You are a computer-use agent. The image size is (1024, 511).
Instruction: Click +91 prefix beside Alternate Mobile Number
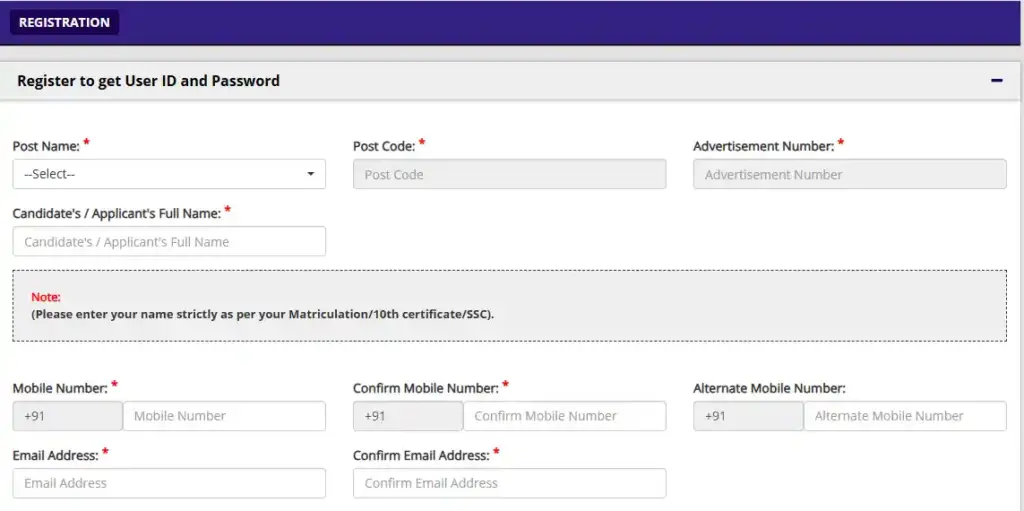tap(747, 416)
